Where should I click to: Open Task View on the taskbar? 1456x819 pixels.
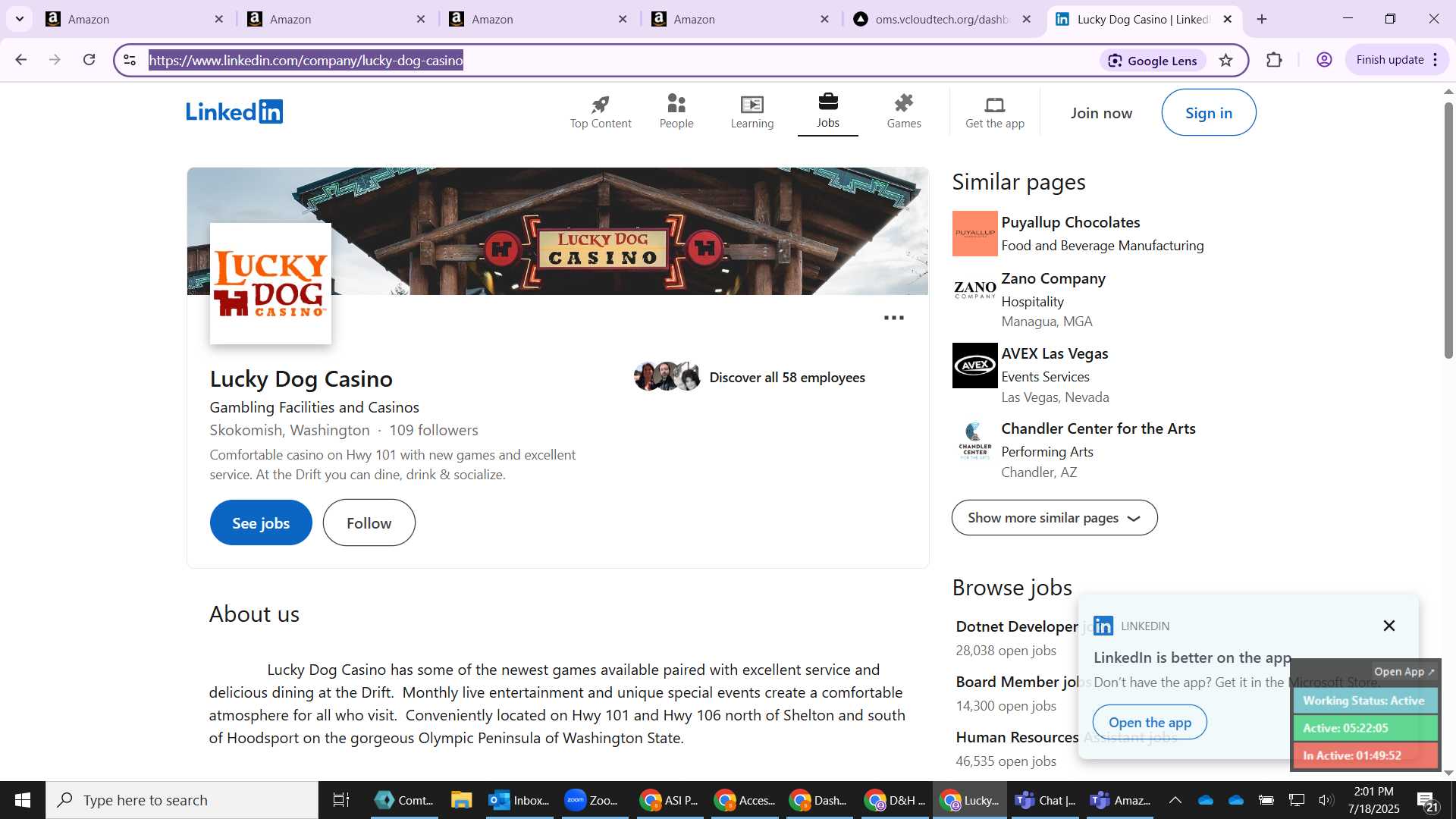[341, 800]
